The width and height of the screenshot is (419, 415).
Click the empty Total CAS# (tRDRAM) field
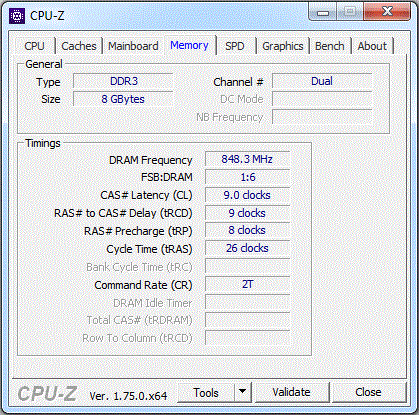tap(247, 320)
